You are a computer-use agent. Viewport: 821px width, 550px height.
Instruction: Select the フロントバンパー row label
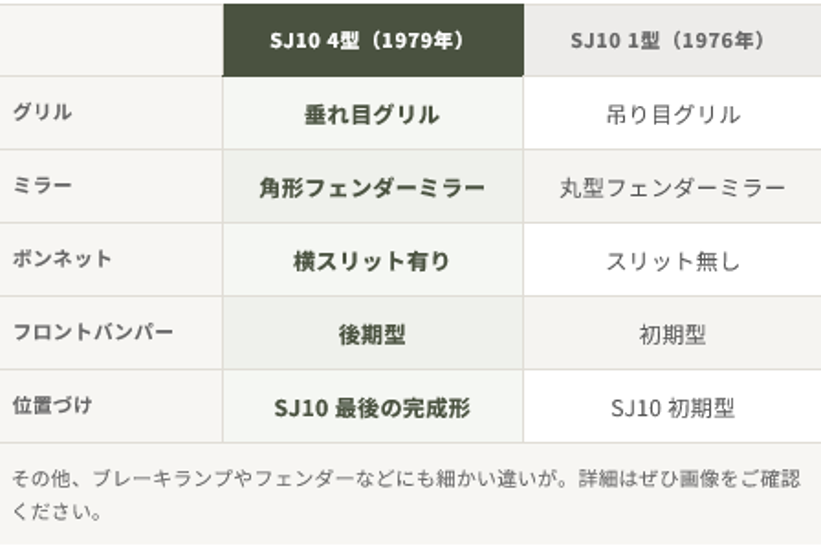point(93,332)
